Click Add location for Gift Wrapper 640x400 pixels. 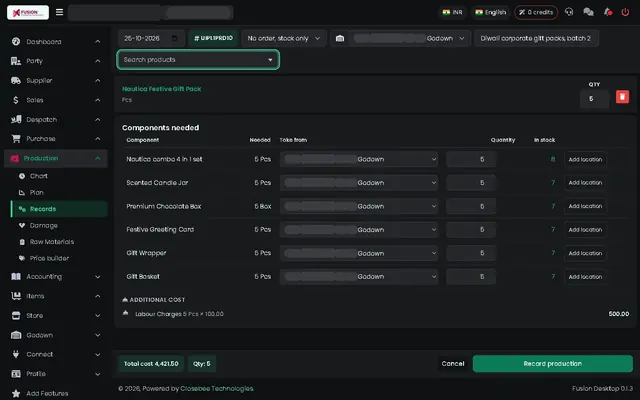[x=585, y=253]
